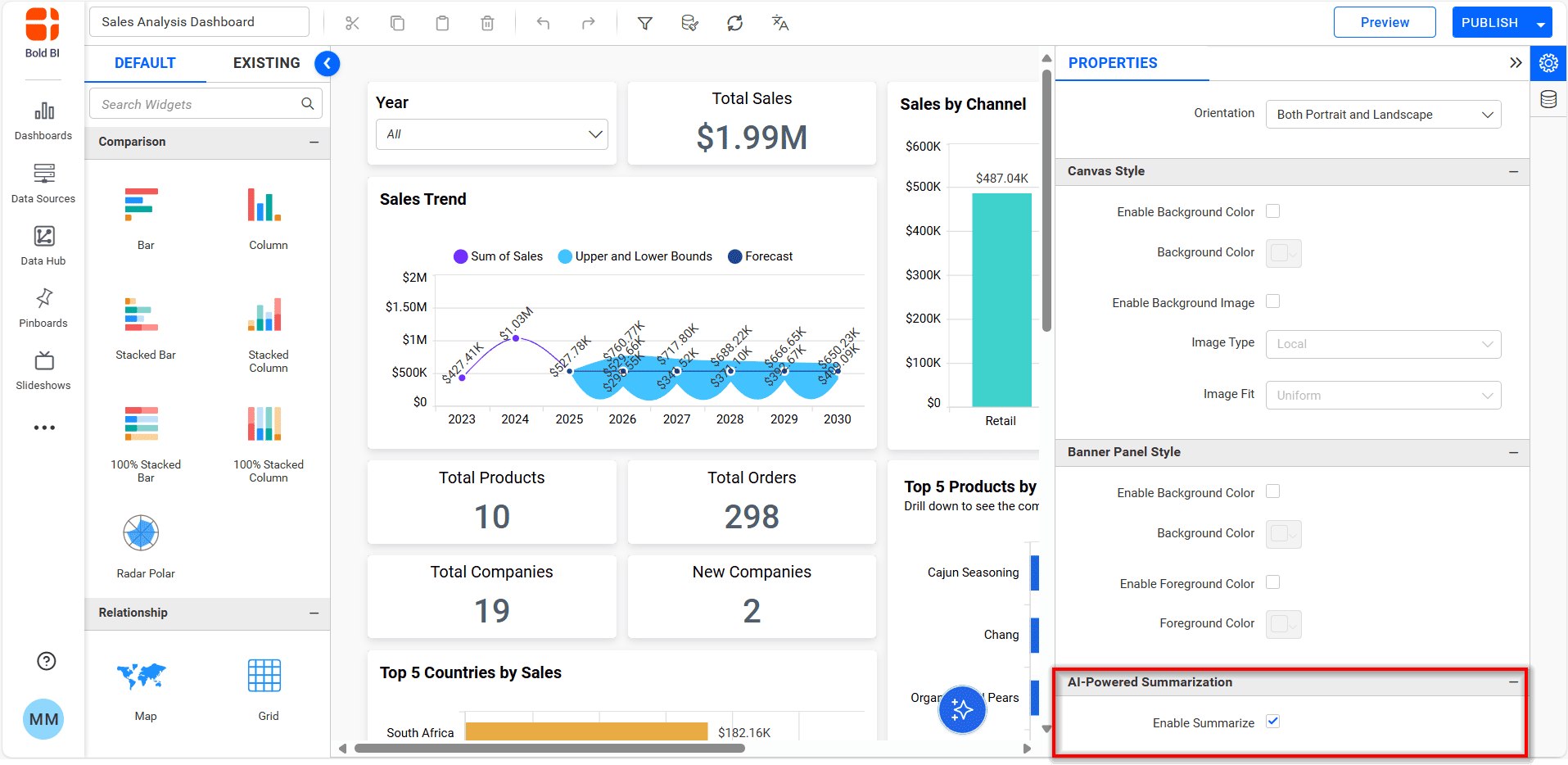Enable Background Image for the canvas
1568x765 pixels.
coord(1272,301)
